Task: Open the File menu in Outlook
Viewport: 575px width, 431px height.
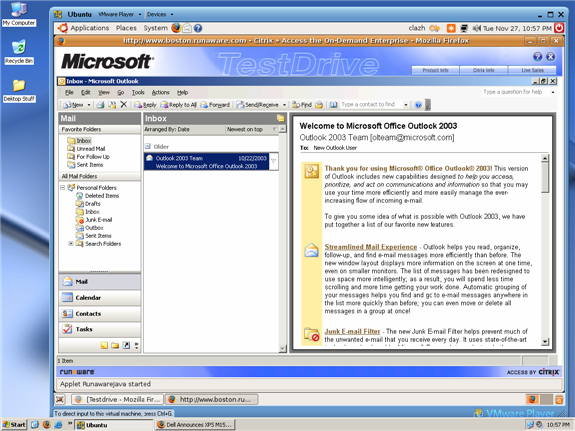Action: click(x=69, y=92)
